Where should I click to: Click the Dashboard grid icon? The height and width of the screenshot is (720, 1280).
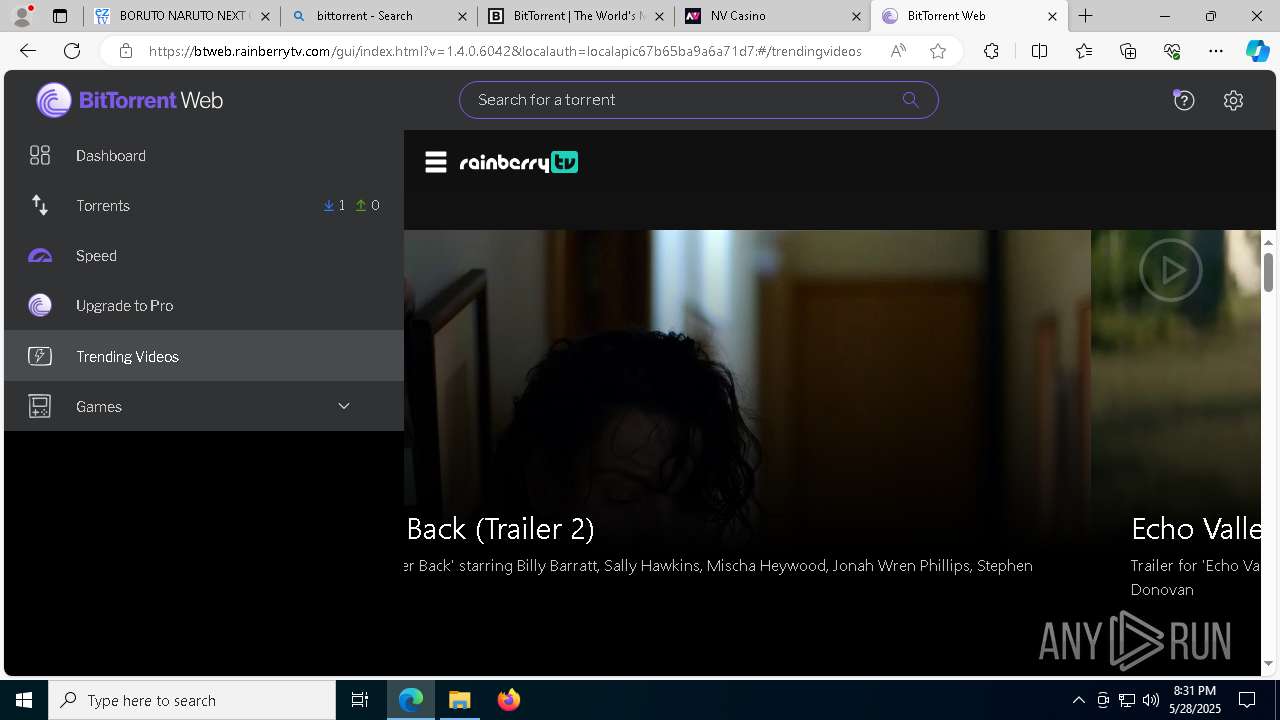[40, 155]
